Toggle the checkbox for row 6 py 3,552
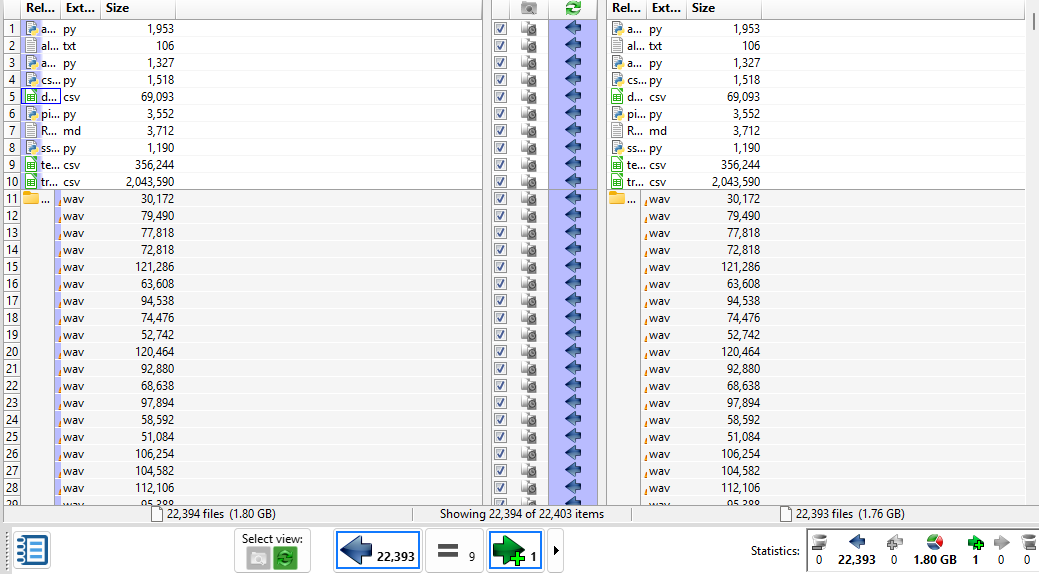This screenshot has height=574, width=1039. click(500, 114)
